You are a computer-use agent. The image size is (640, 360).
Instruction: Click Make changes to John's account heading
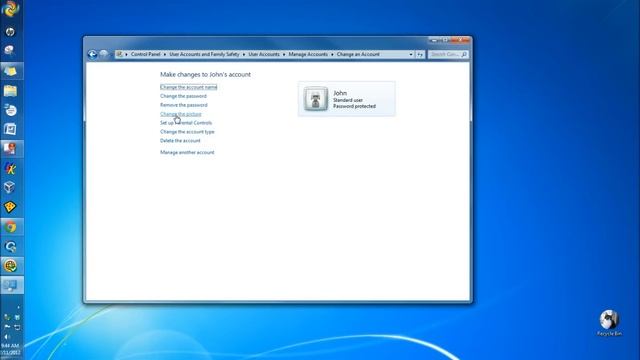pos(205,75)
